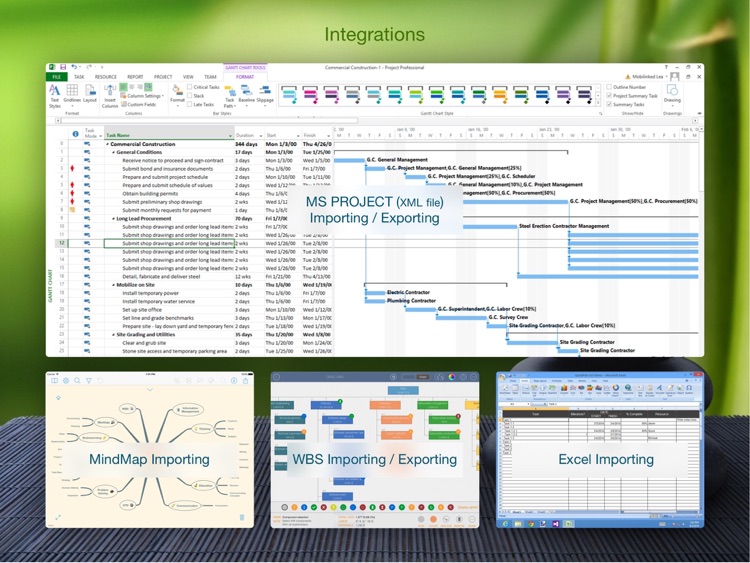The image size is (750, 563).
Task: Click the search magnifier in MindMap toolbar
Action: click(x=77, y=381)
